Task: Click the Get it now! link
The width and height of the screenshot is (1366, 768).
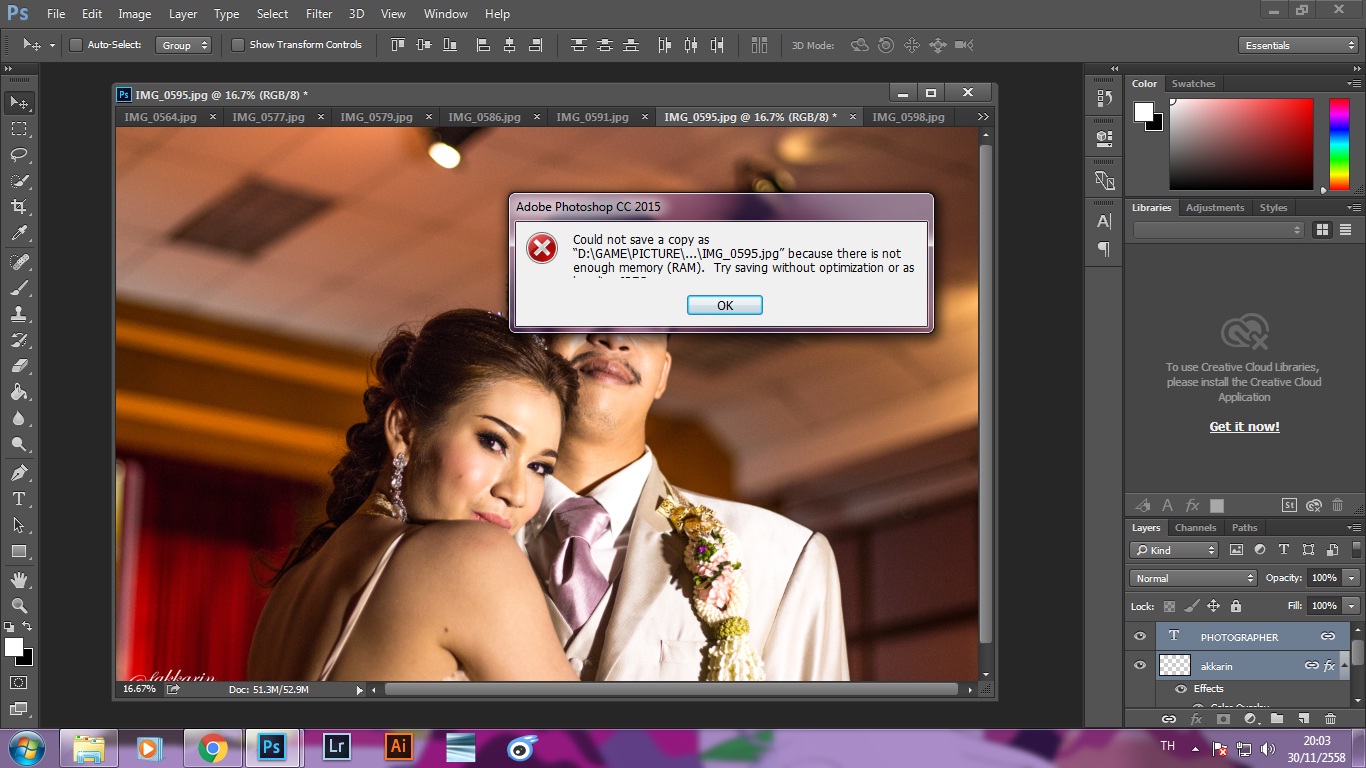Action: pyautogui.click(x=1244, y=427)
